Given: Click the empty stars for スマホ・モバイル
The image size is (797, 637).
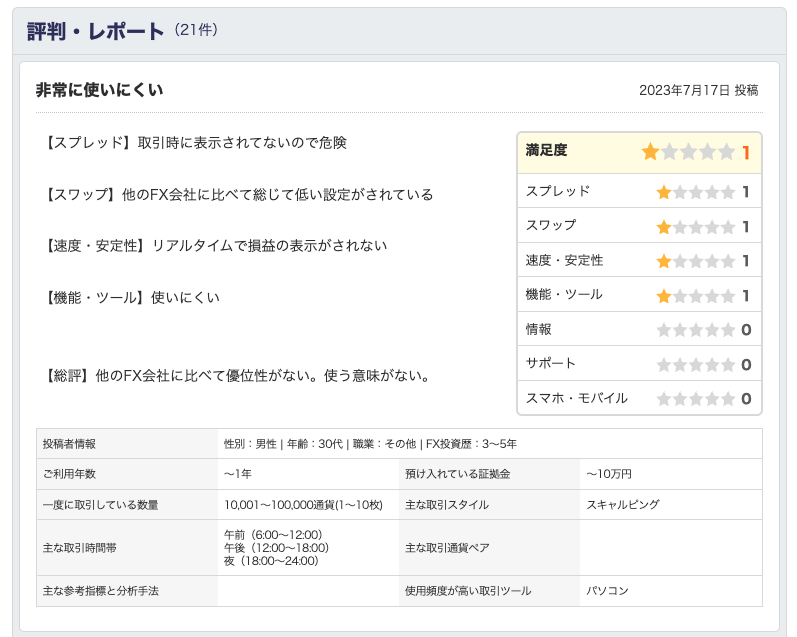Looking at the screenshot, I should click(695, 399).
